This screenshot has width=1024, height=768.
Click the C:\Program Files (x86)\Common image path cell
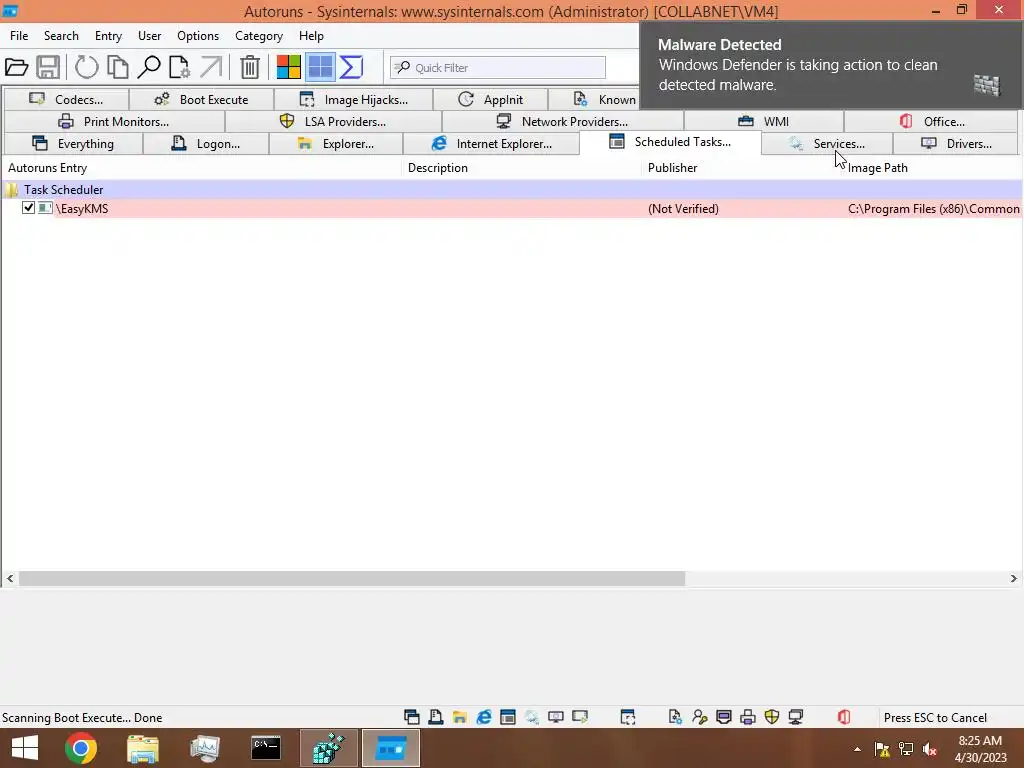(933, 208)
